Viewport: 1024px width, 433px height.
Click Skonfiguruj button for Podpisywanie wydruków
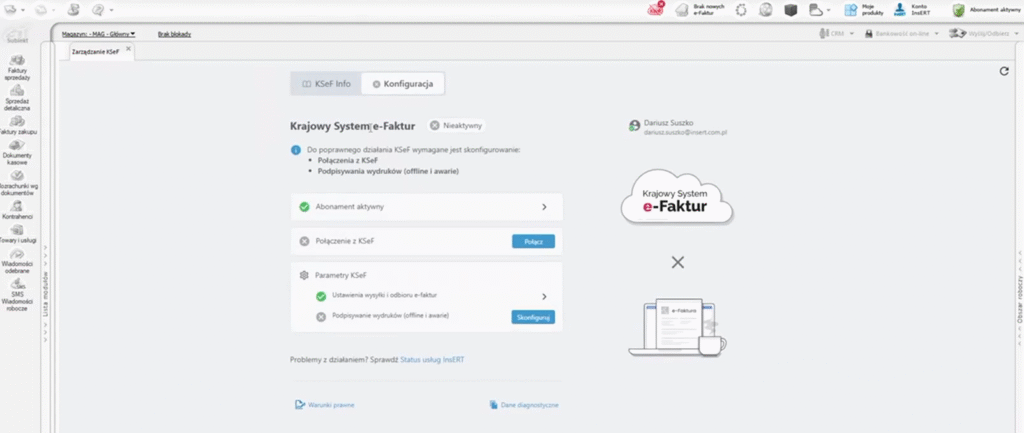pyautogui.click(x=533, y=317)
